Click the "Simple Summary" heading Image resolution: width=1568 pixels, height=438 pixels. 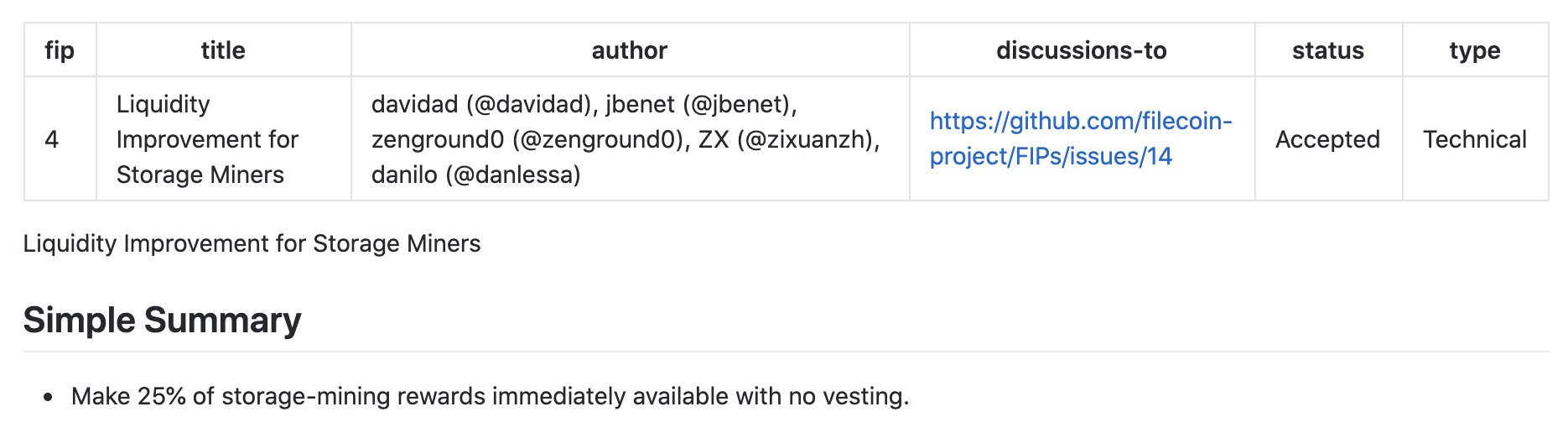(x=162, y=321)
